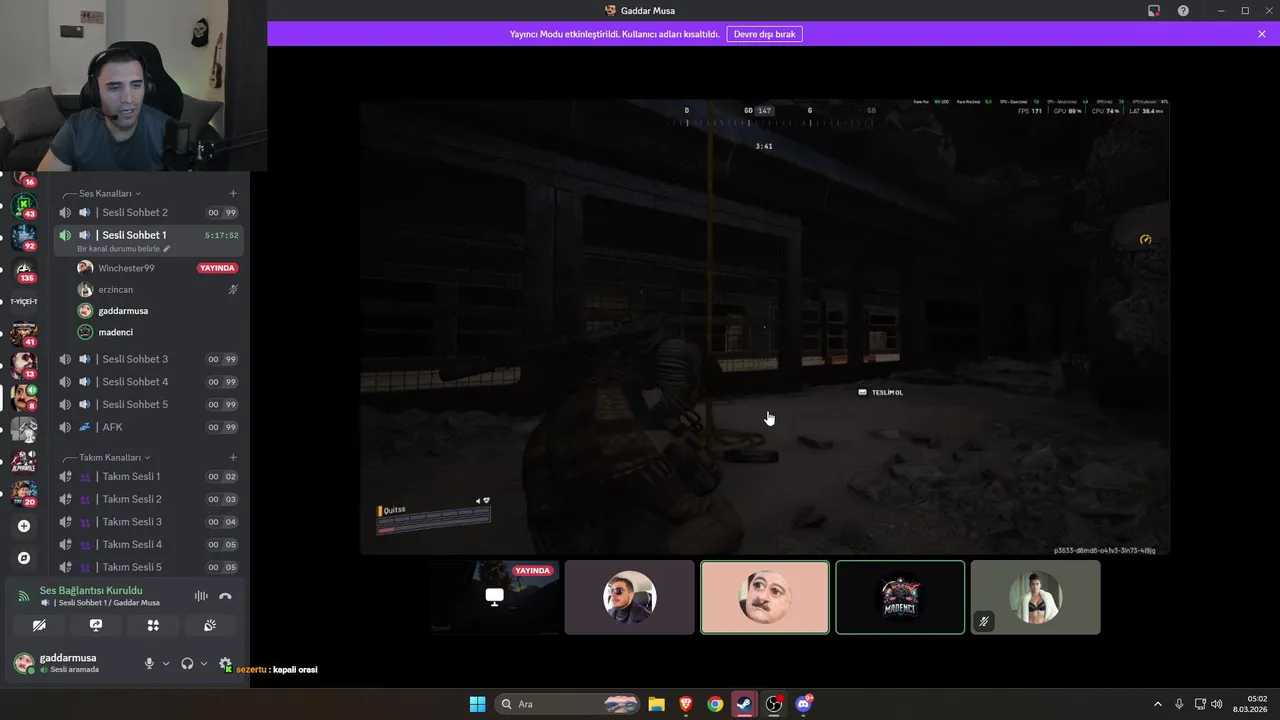Dismiss the streamer mode banner
The image size is (1280, 720).
point(1262,34)
